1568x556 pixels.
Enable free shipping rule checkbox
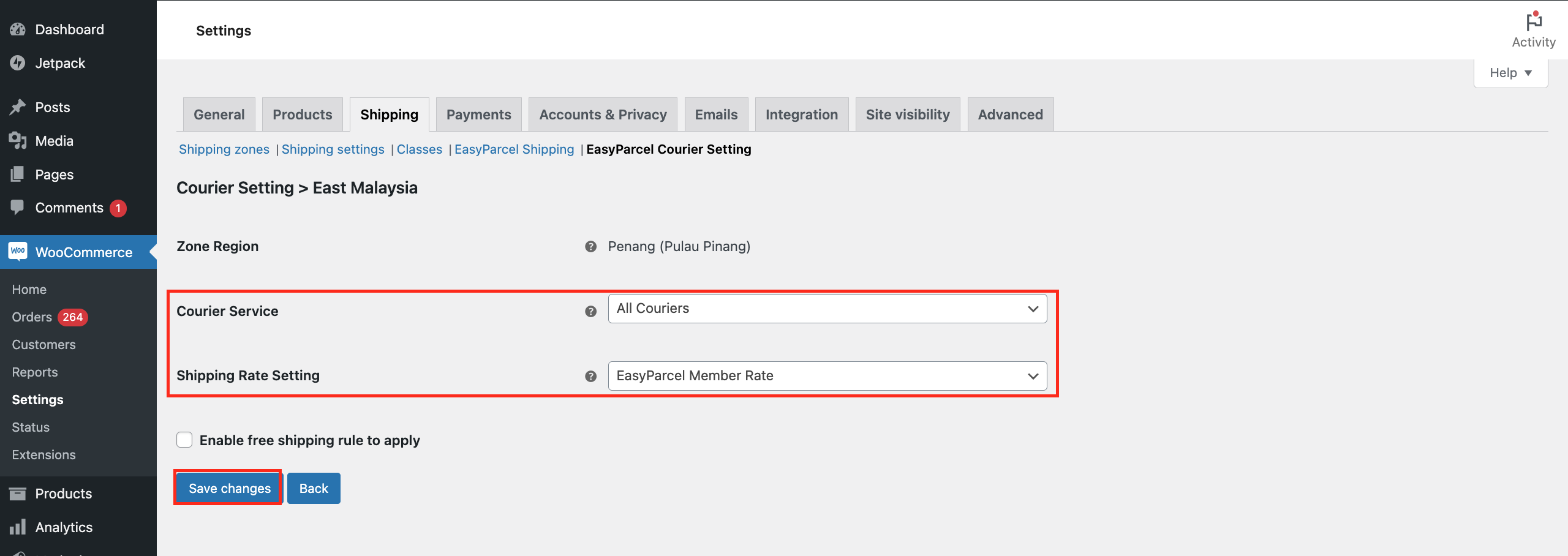pos(184,440)
